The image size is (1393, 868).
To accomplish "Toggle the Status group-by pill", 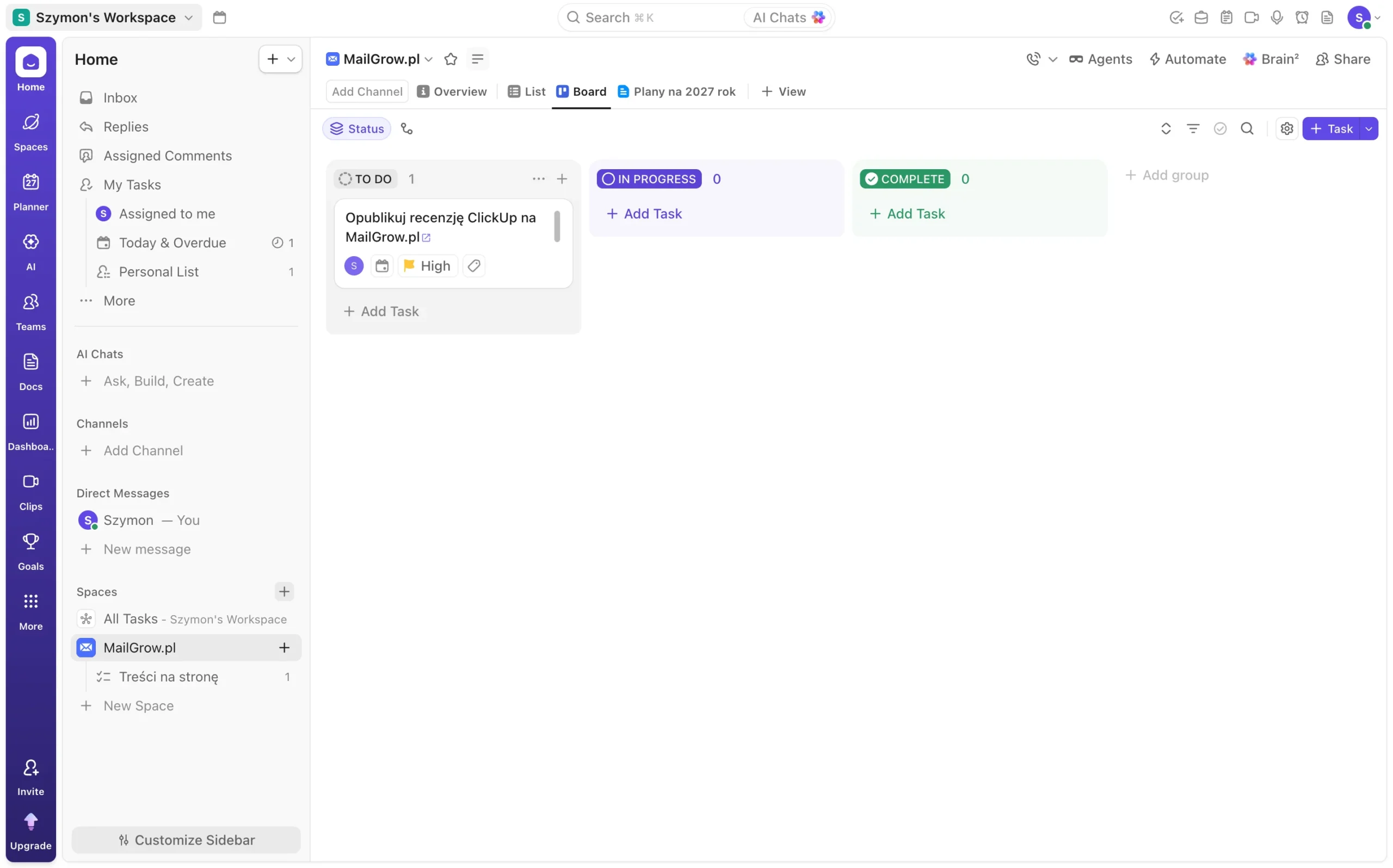I will point(356,128).
